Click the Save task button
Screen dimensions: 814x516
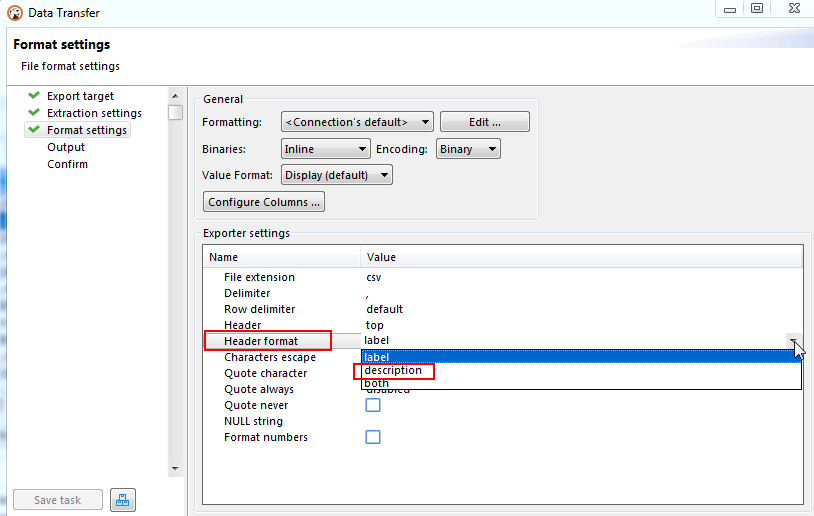coord(58,500)
